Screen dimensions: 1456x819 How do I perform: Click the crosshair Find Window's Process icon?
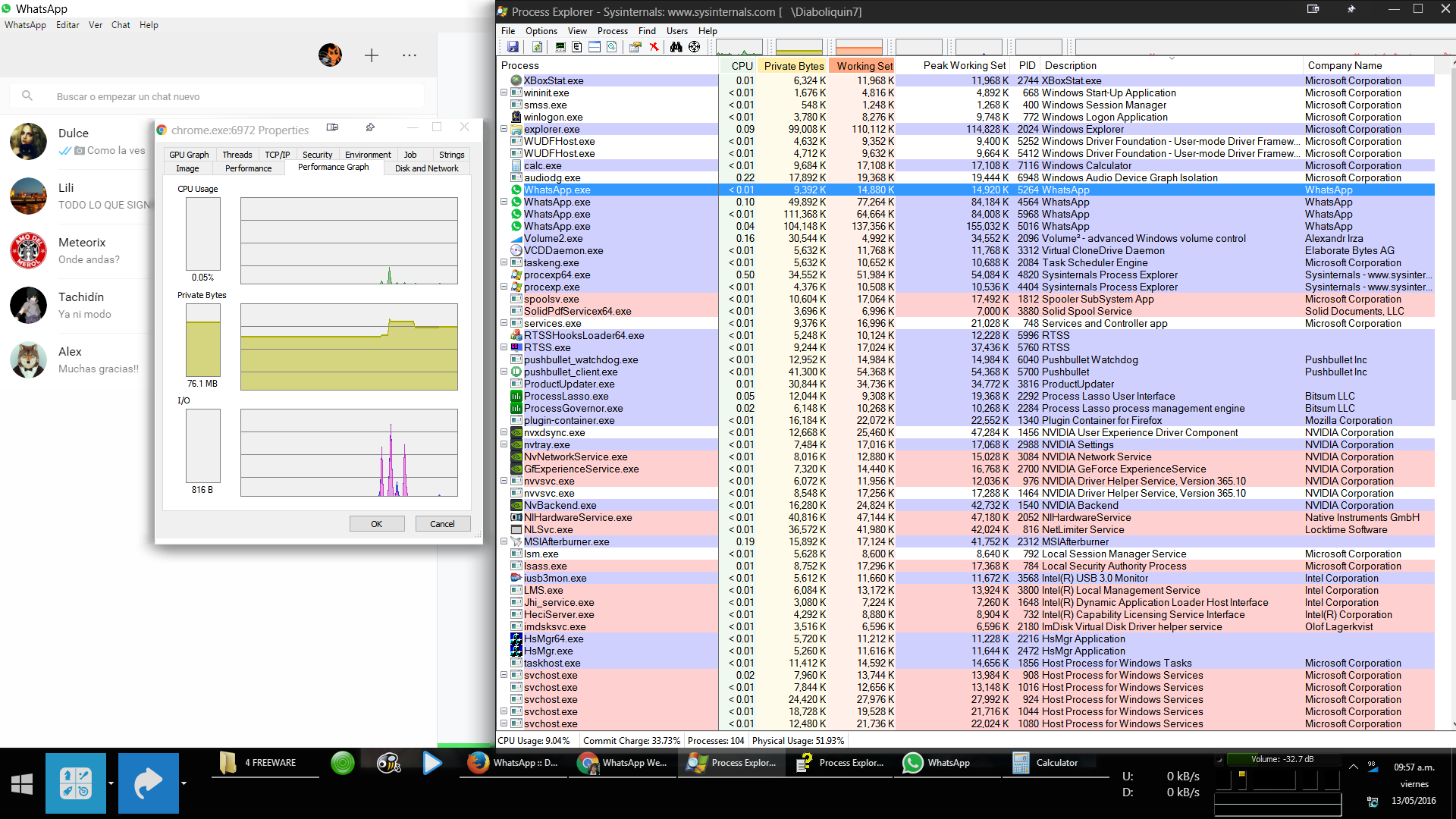[694, 47]
